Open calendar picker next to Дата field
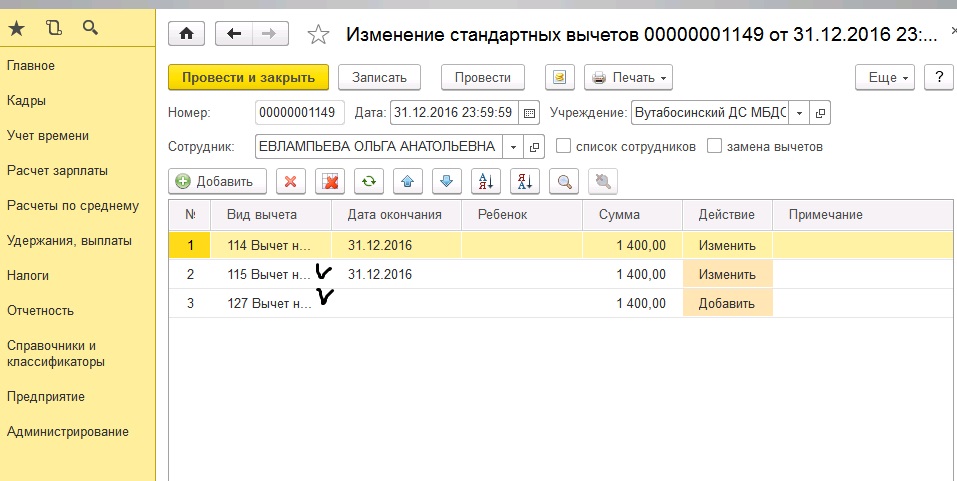 [x=530, y=113]
